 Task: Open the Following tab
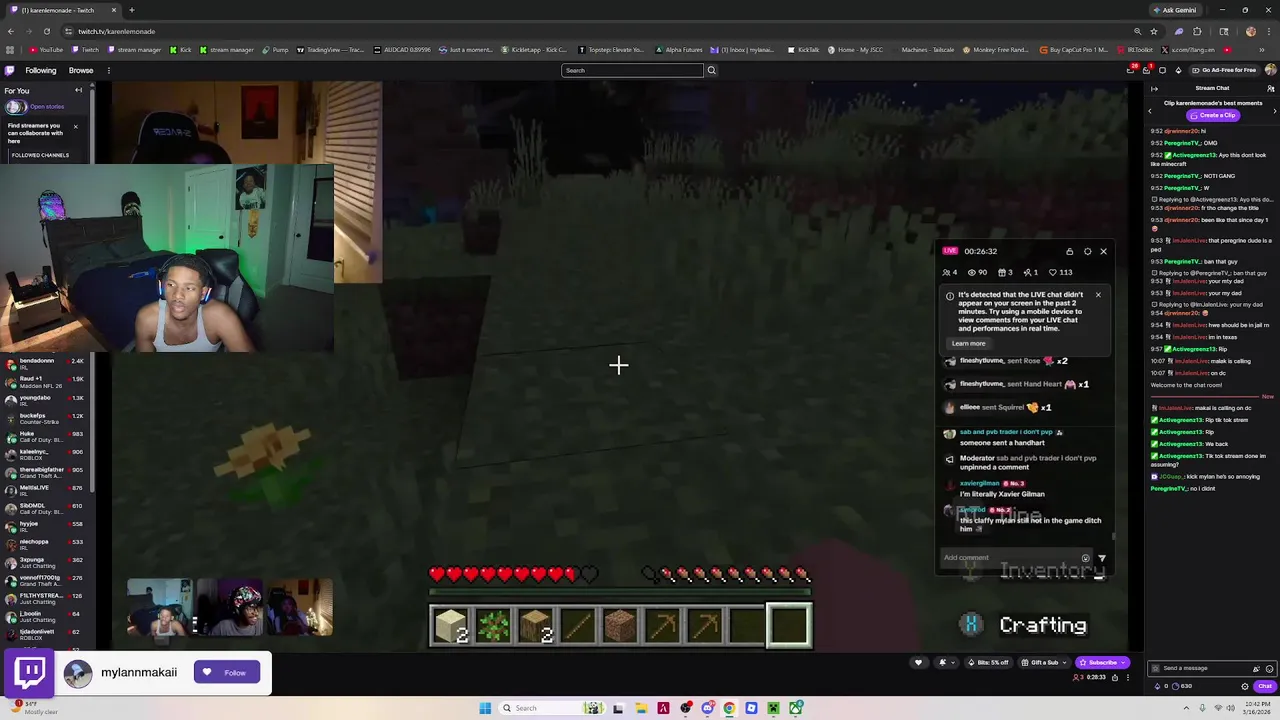40,70
